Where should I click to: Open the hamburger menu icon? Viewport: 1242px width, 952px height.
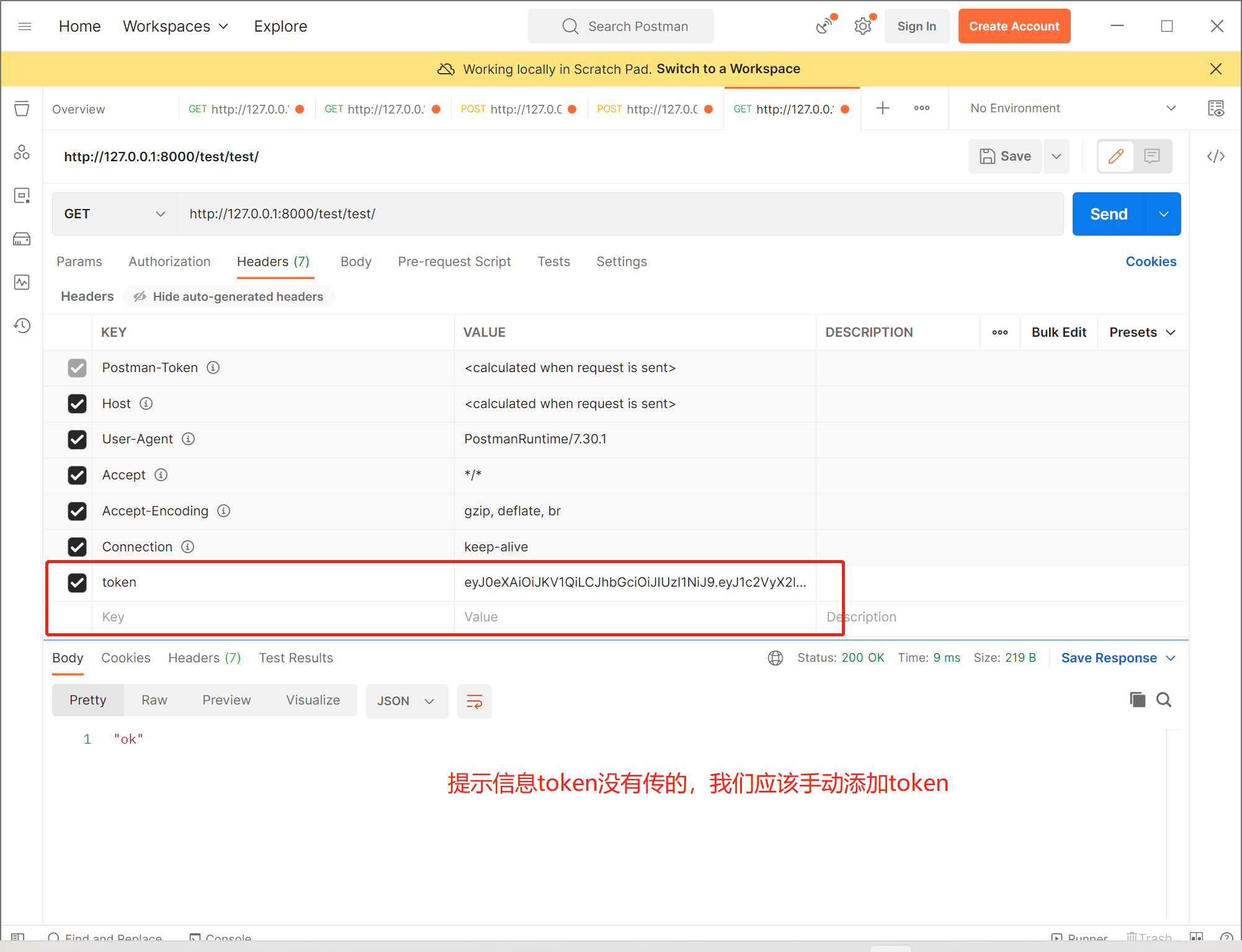pos(25,26)
